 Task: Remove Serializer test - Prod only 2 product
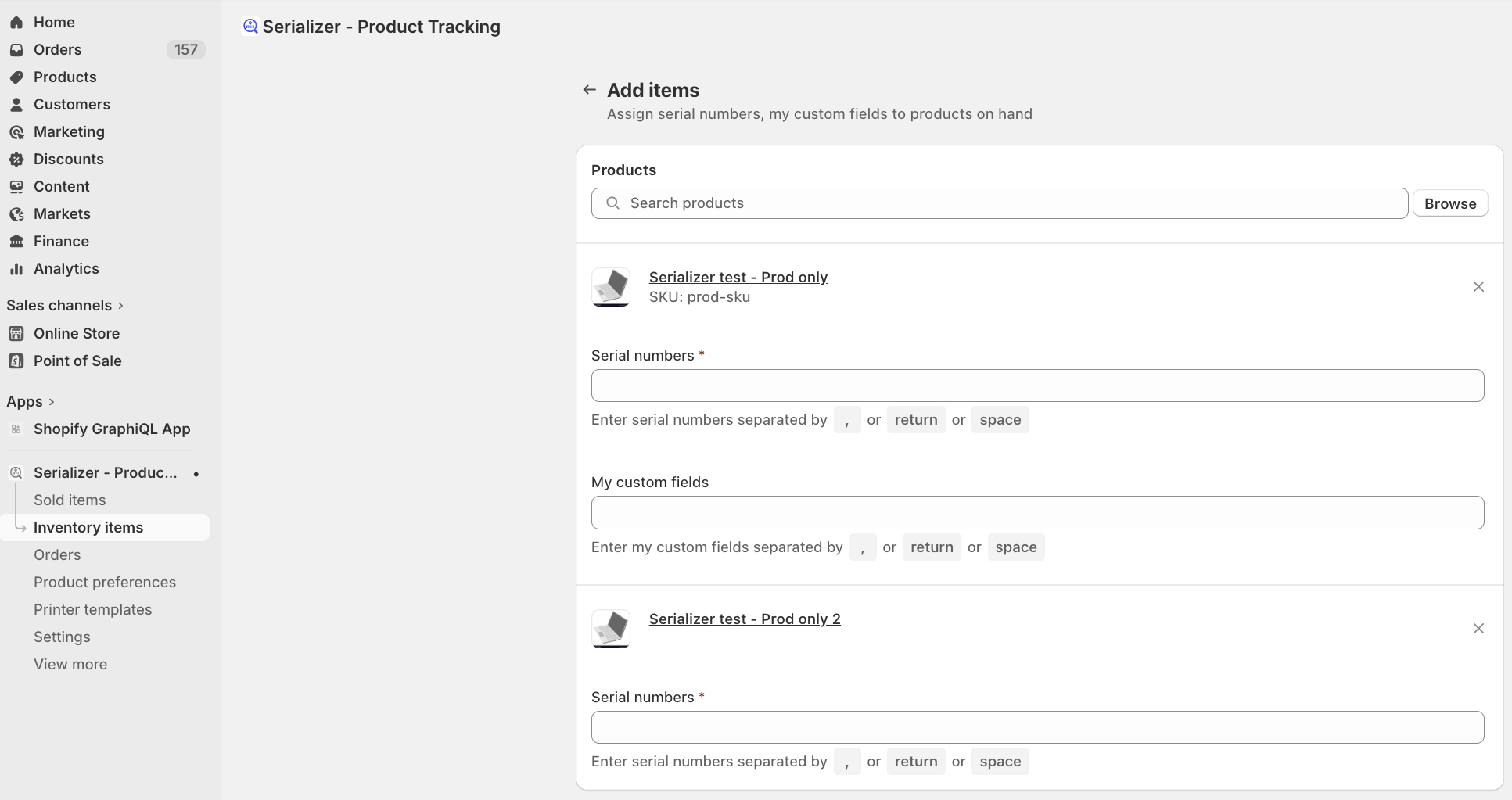pos(1478,629)
